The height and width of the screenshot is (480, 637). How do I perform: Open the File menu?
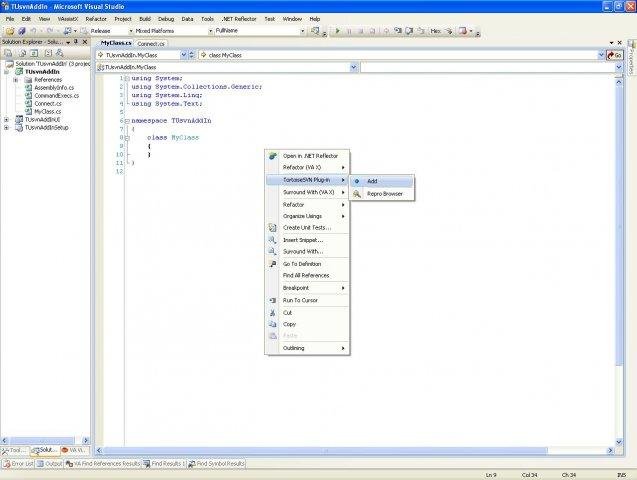pyautogui.click(x=10, y=19)
